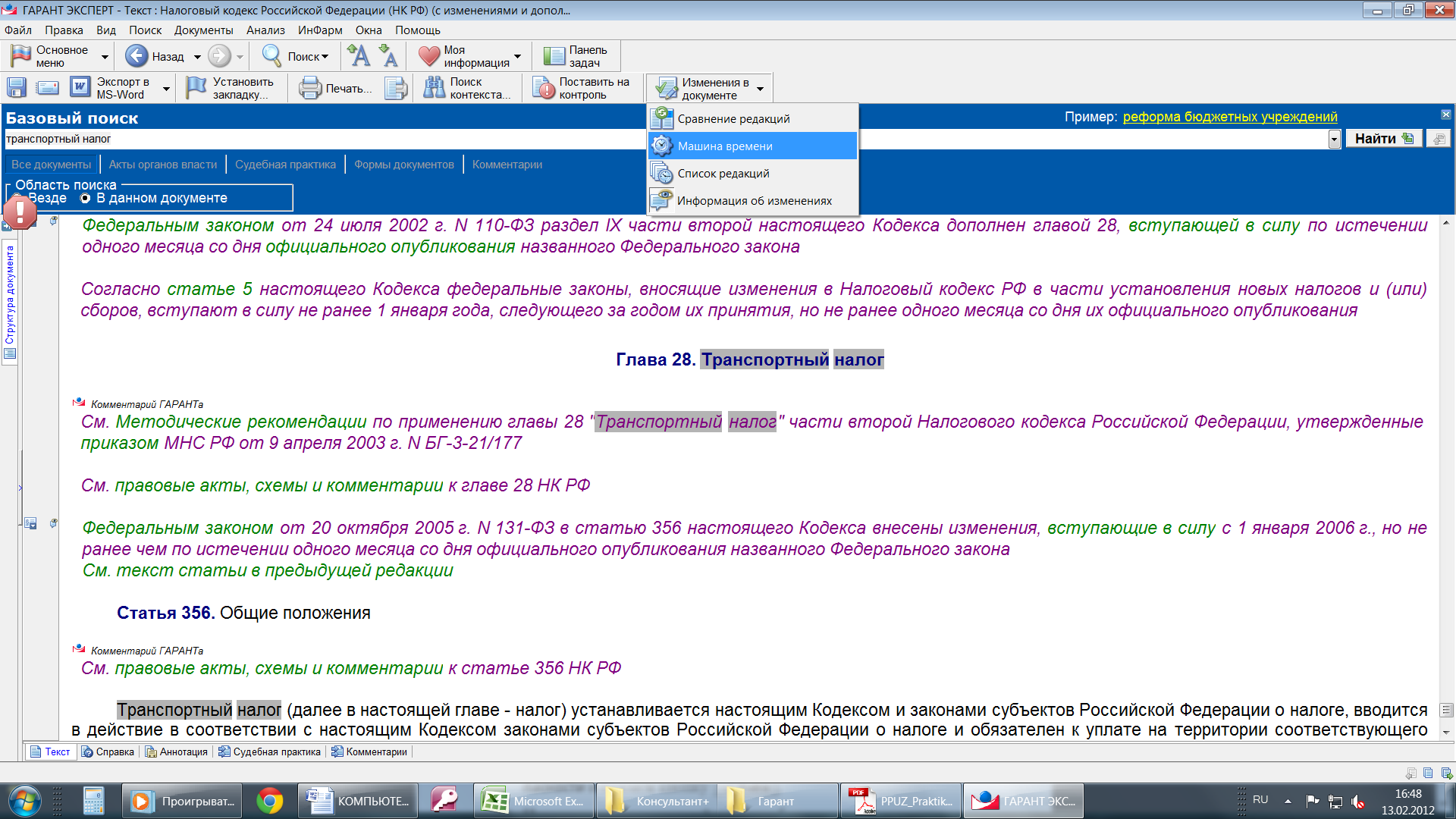Open the Файл menu
The width and height of the screenshot is (1456, 819).
[18, 30]
